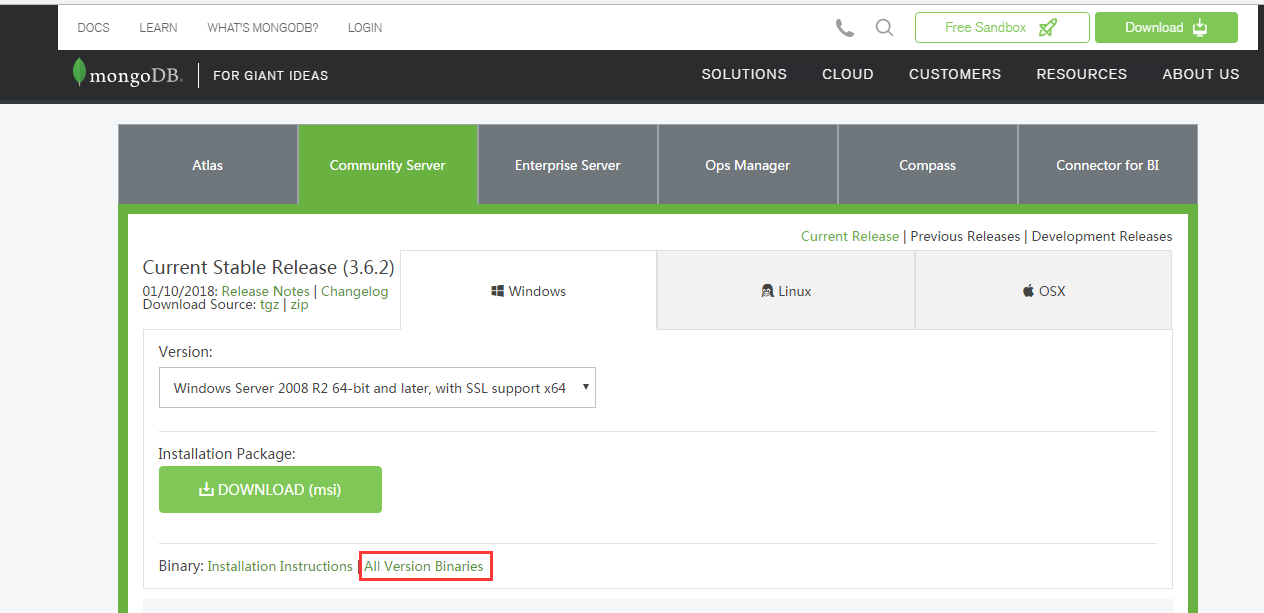Click the LOGIN link
Image resolution: width=1264 pixels, height=613 pixels.
tap(365, 28)
